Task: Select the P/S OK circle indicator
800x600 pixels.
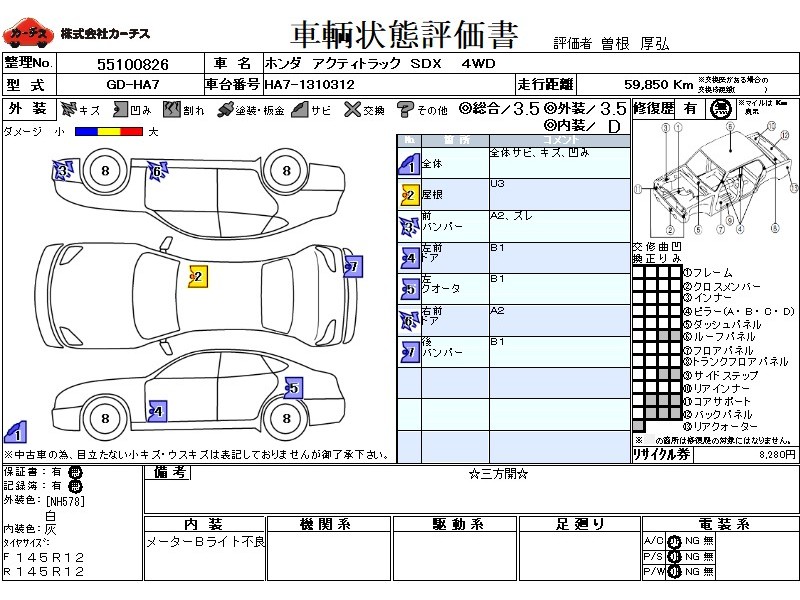Action: [x=674, y=556]
